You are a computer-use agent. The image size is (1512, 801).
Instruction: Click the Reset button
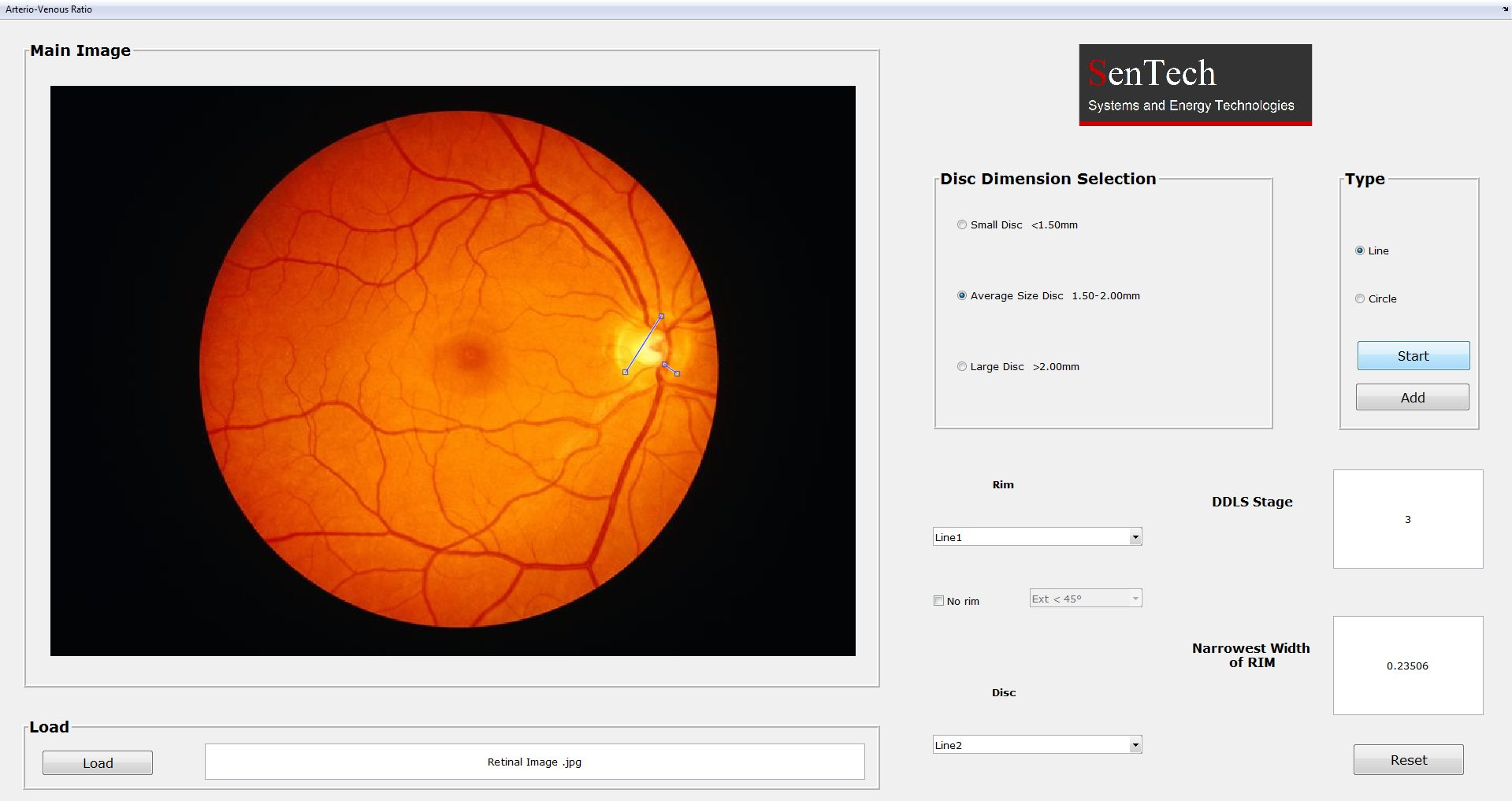click(1408, 759)
